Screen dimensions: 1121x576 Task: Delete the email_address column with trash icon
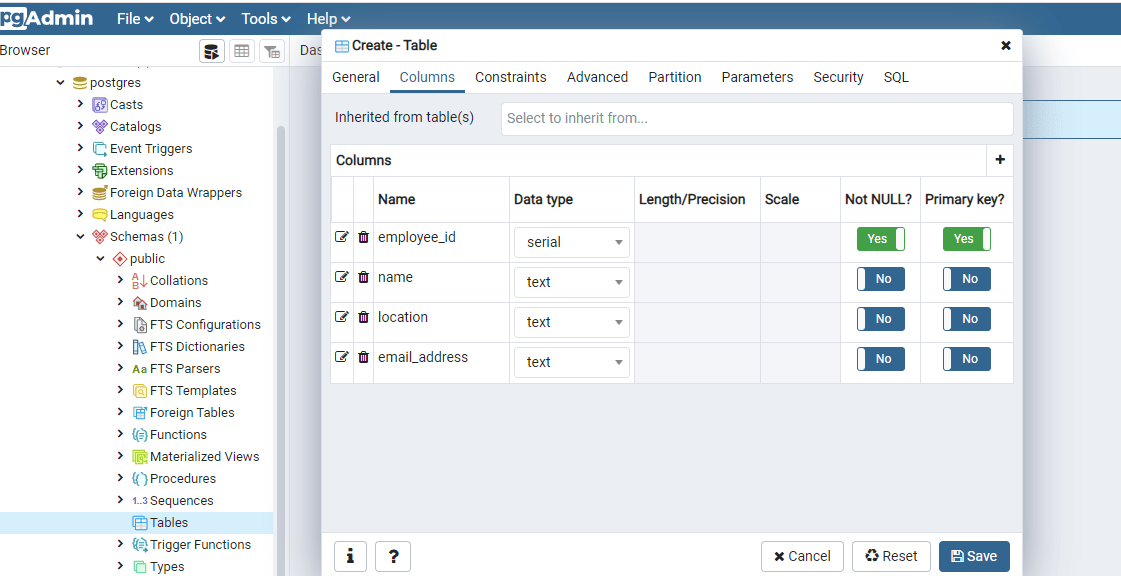click(363, 357)
